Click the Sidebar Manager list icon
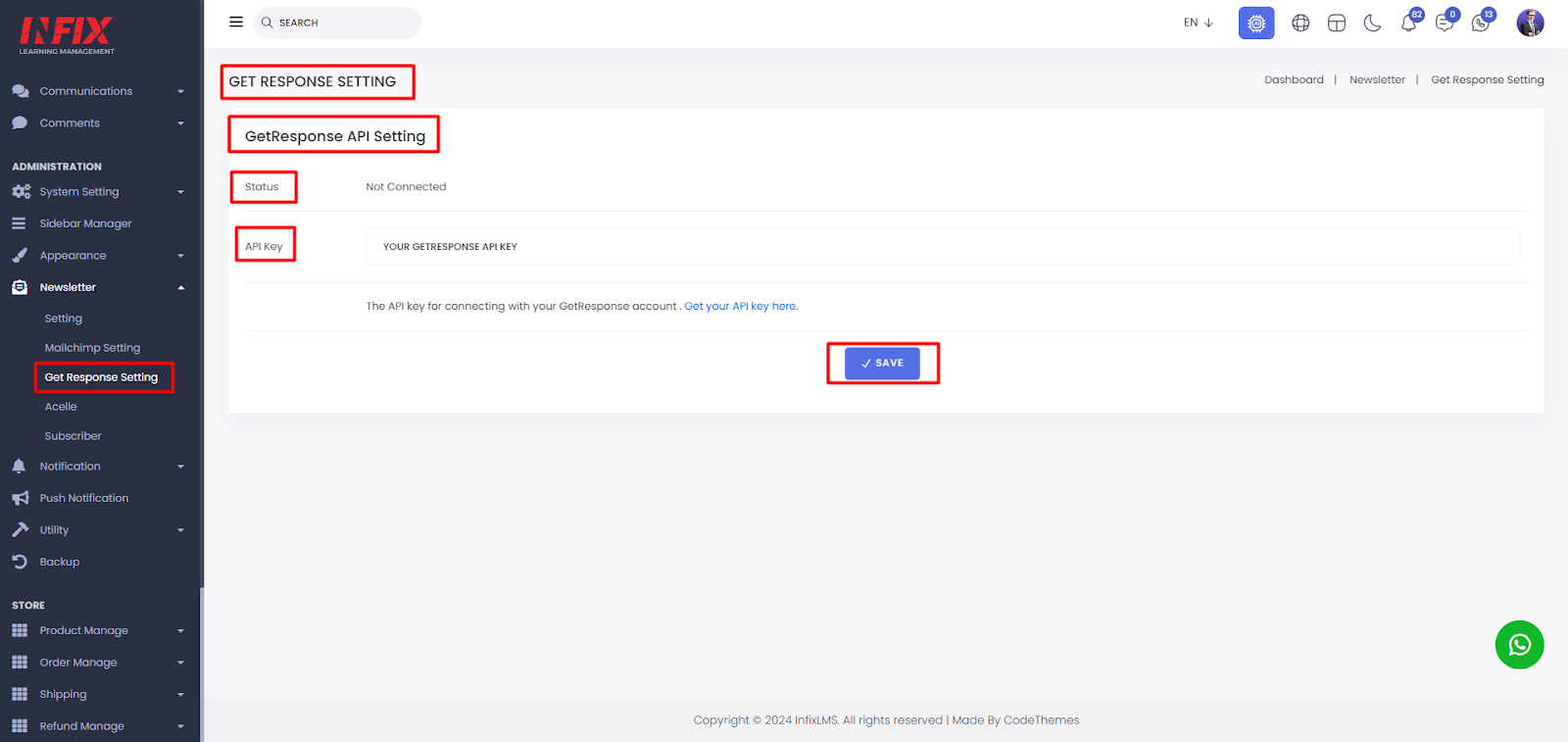Viewport: 1568px width, 742px height. (19, 223)
